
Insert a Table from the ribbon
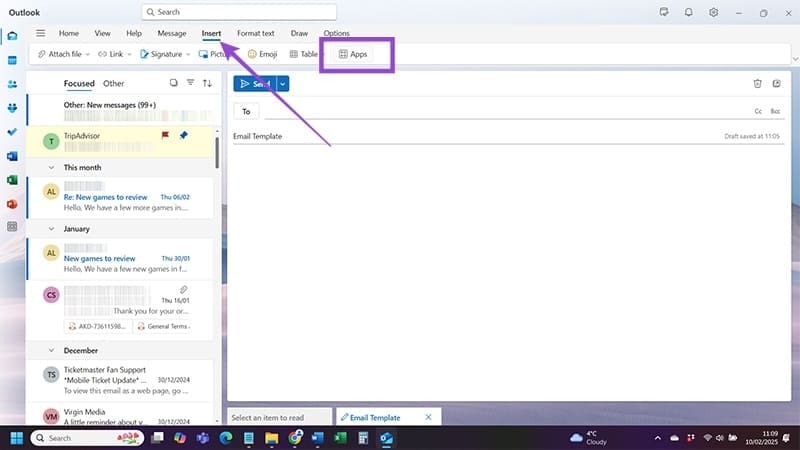pyautogui.click(x=304, y=54)
